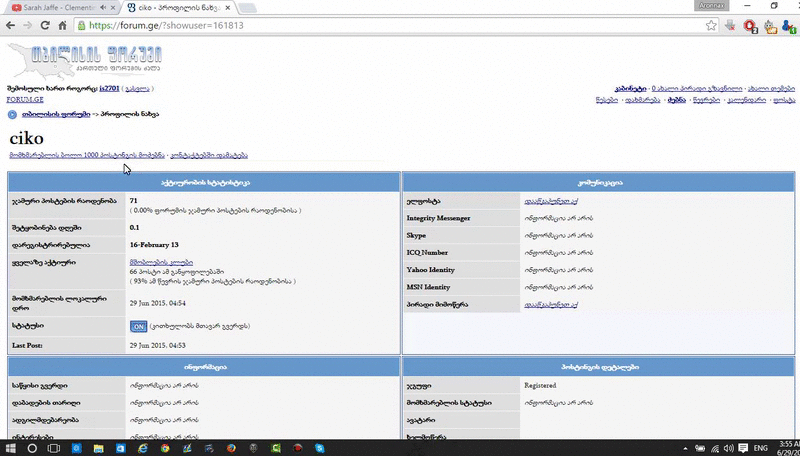Screen dimensions: 800x456
Task: Click the breadcrumb circle icon
Action: 12,114
